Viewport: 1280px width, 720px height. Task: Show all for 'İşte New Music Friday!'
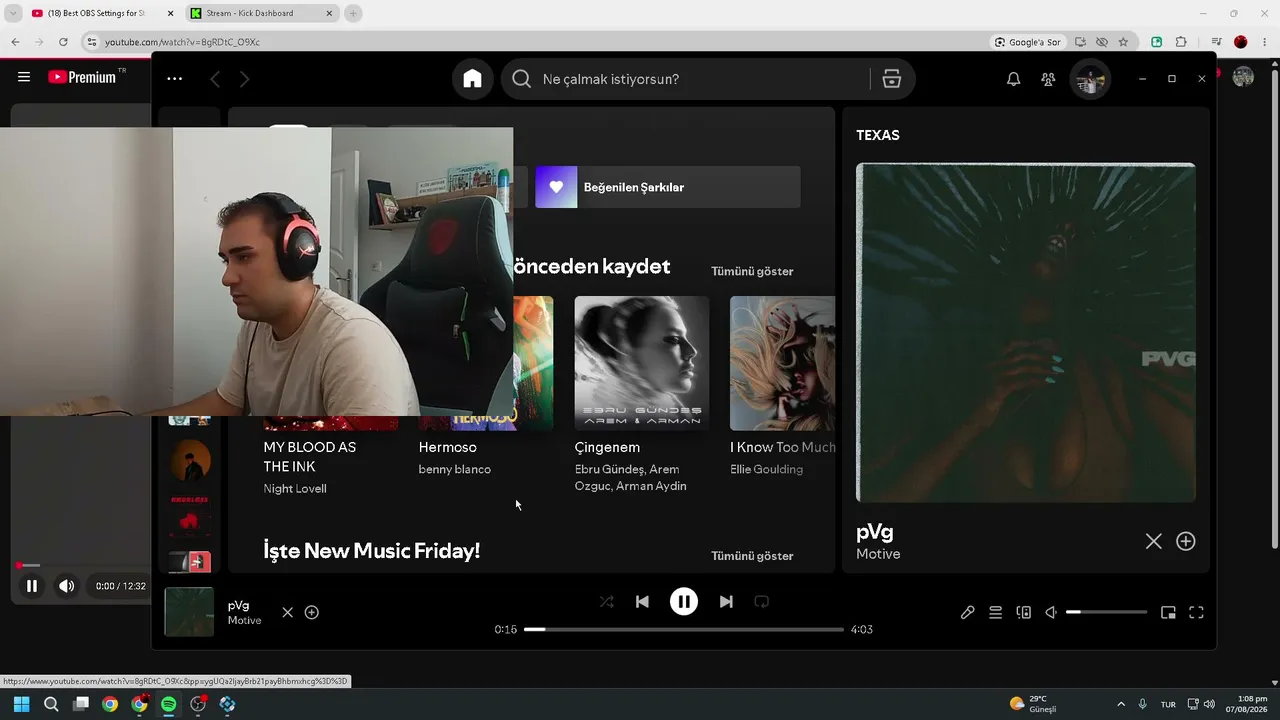pyautogui.click(x=752, y=556)
